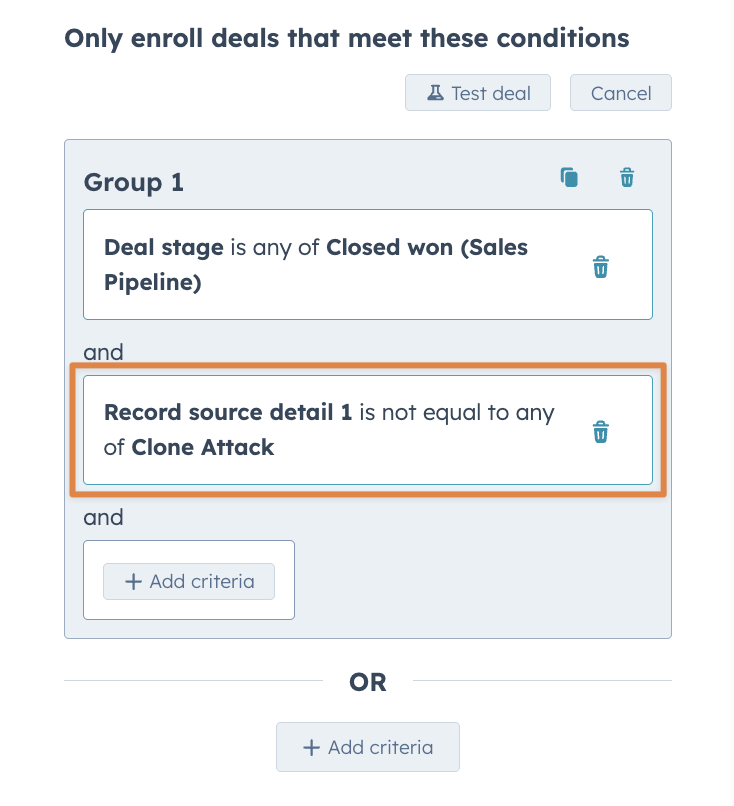
Task: Click the enrollment conditions heading
Action: [347, 38]
